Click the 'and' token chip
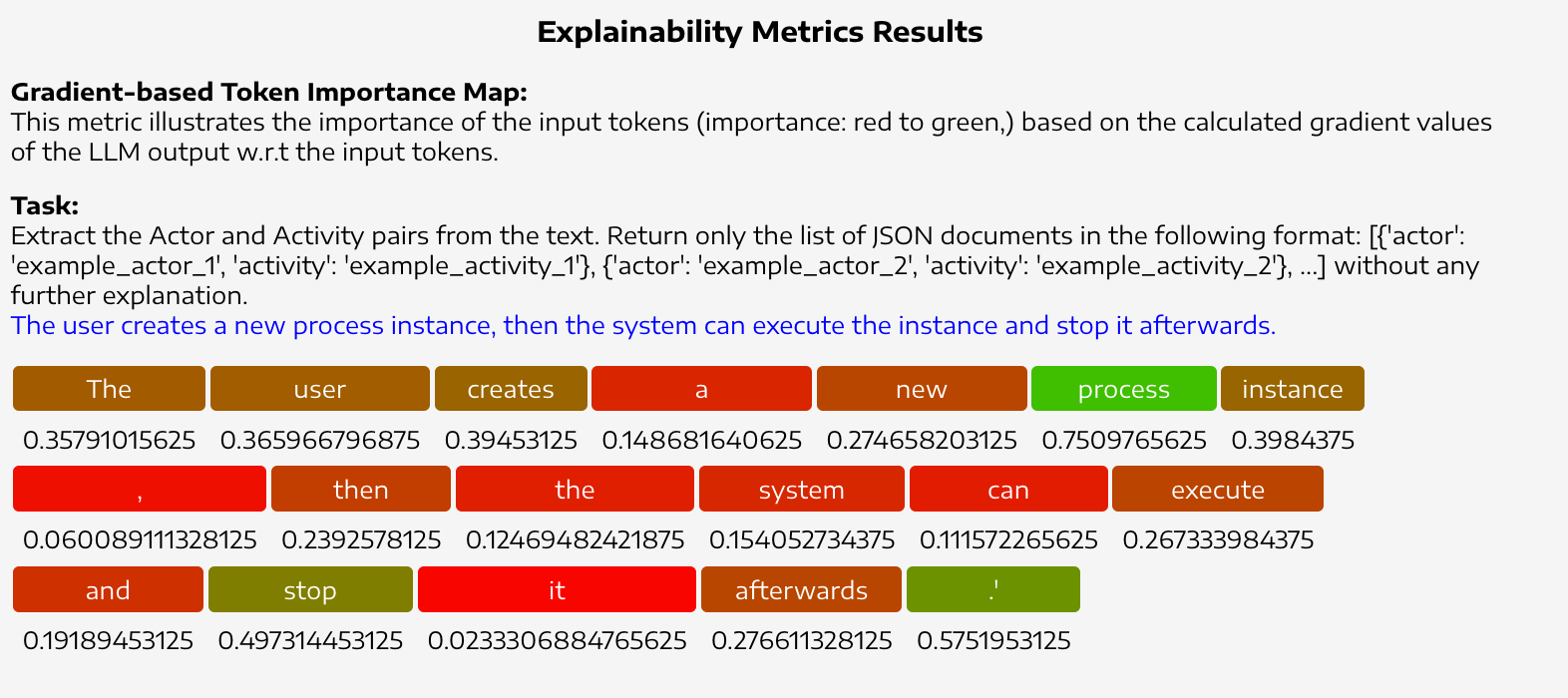1568x698 pixels. pyautogui.click(x=108, y=590)
